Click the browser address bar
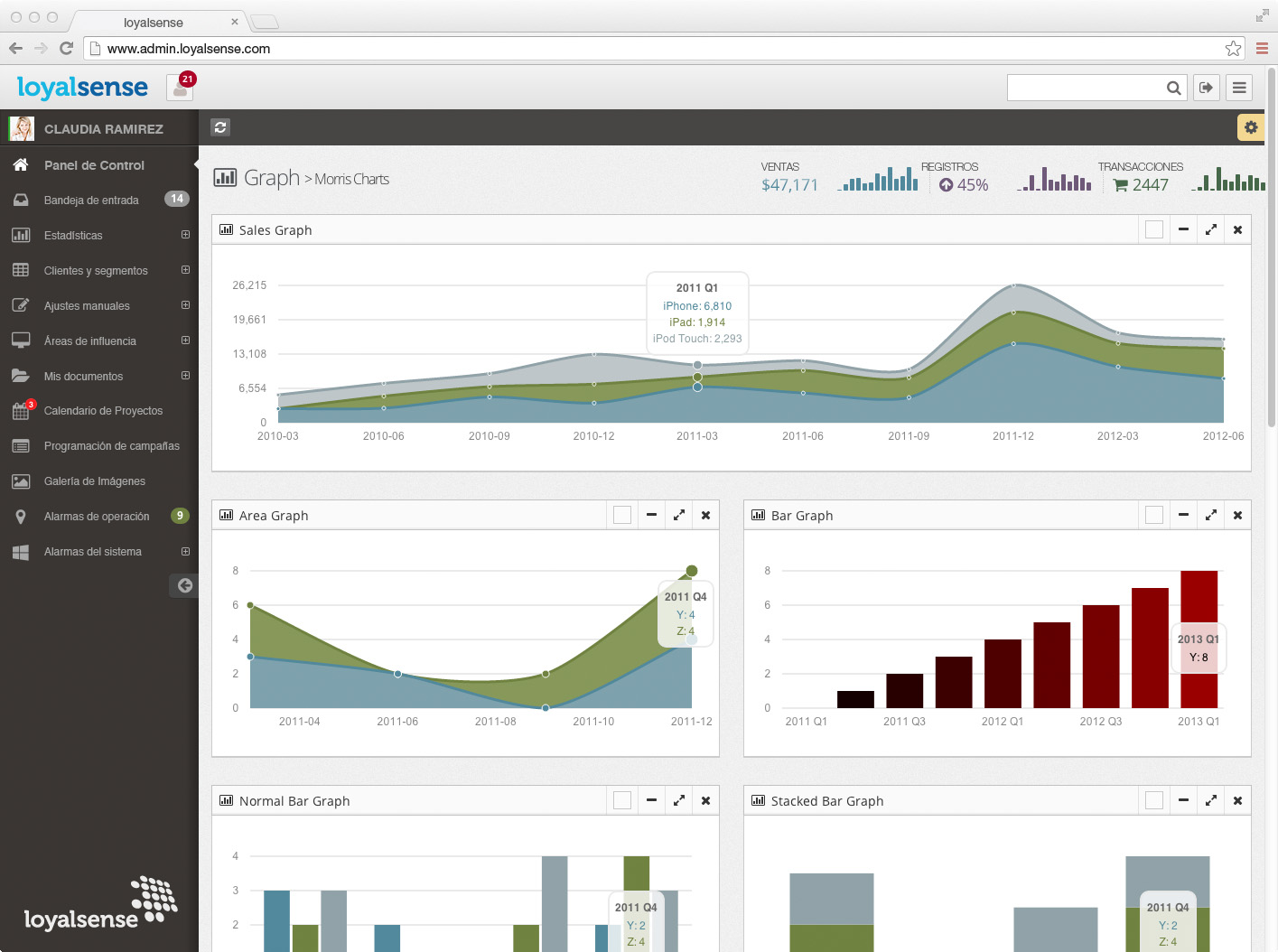This screenshot has height=952, width=1278. pyautogui.click(x=664, y=49)
